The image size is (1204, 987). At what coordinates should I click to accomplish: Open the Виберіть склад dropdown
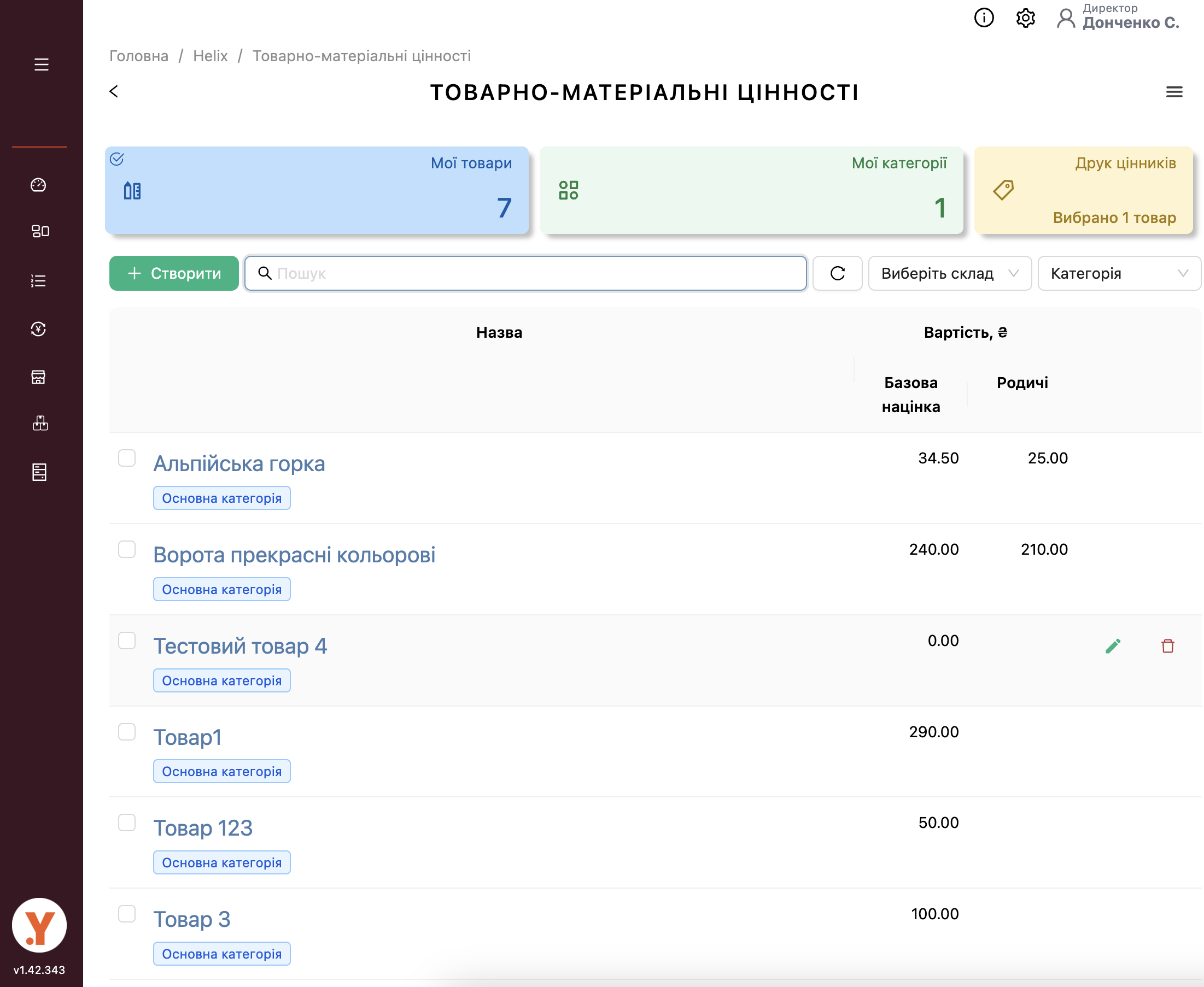pos(949,273)
